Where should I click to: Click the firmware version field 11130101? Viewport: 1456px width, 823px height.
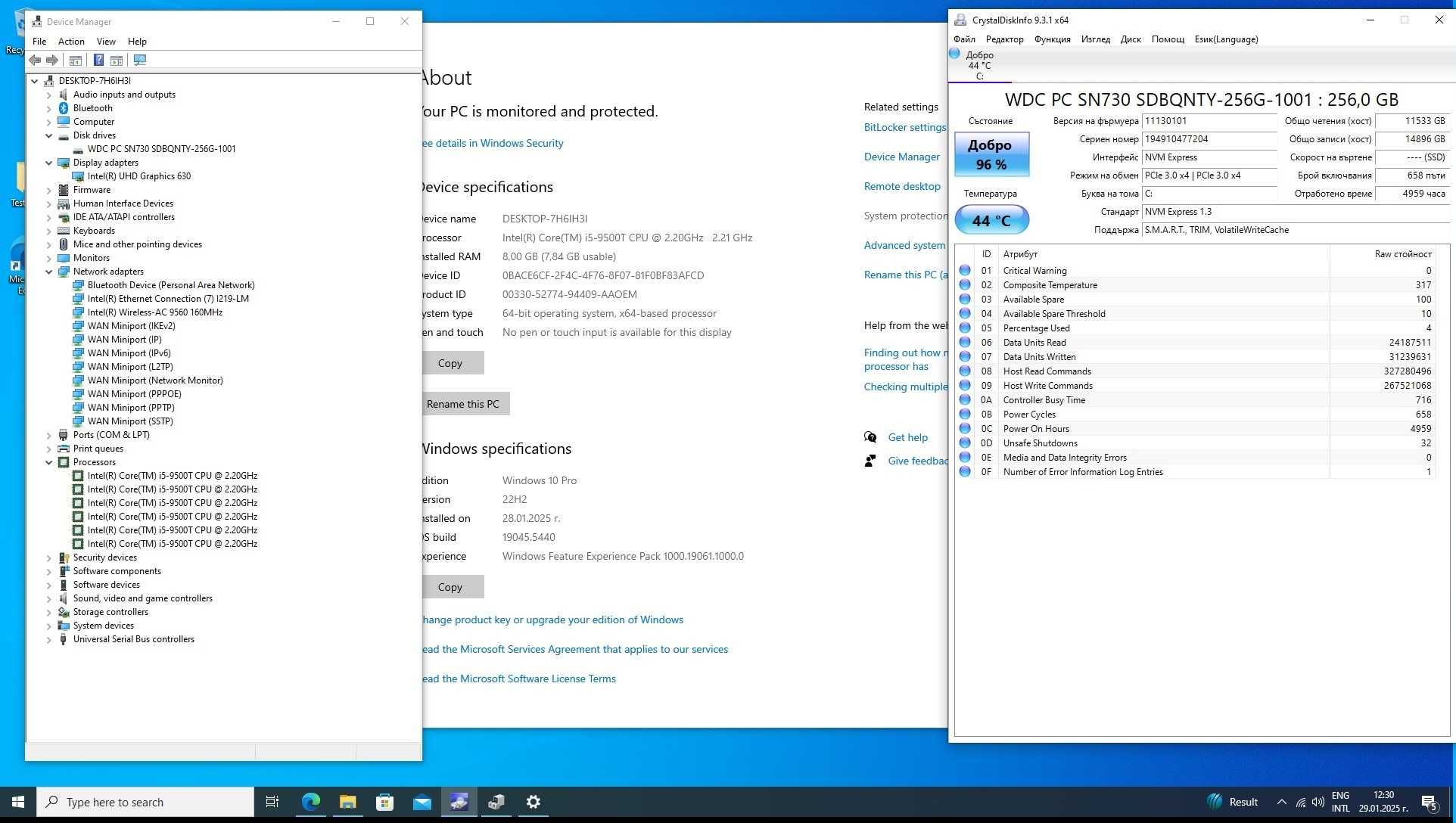1209,121
